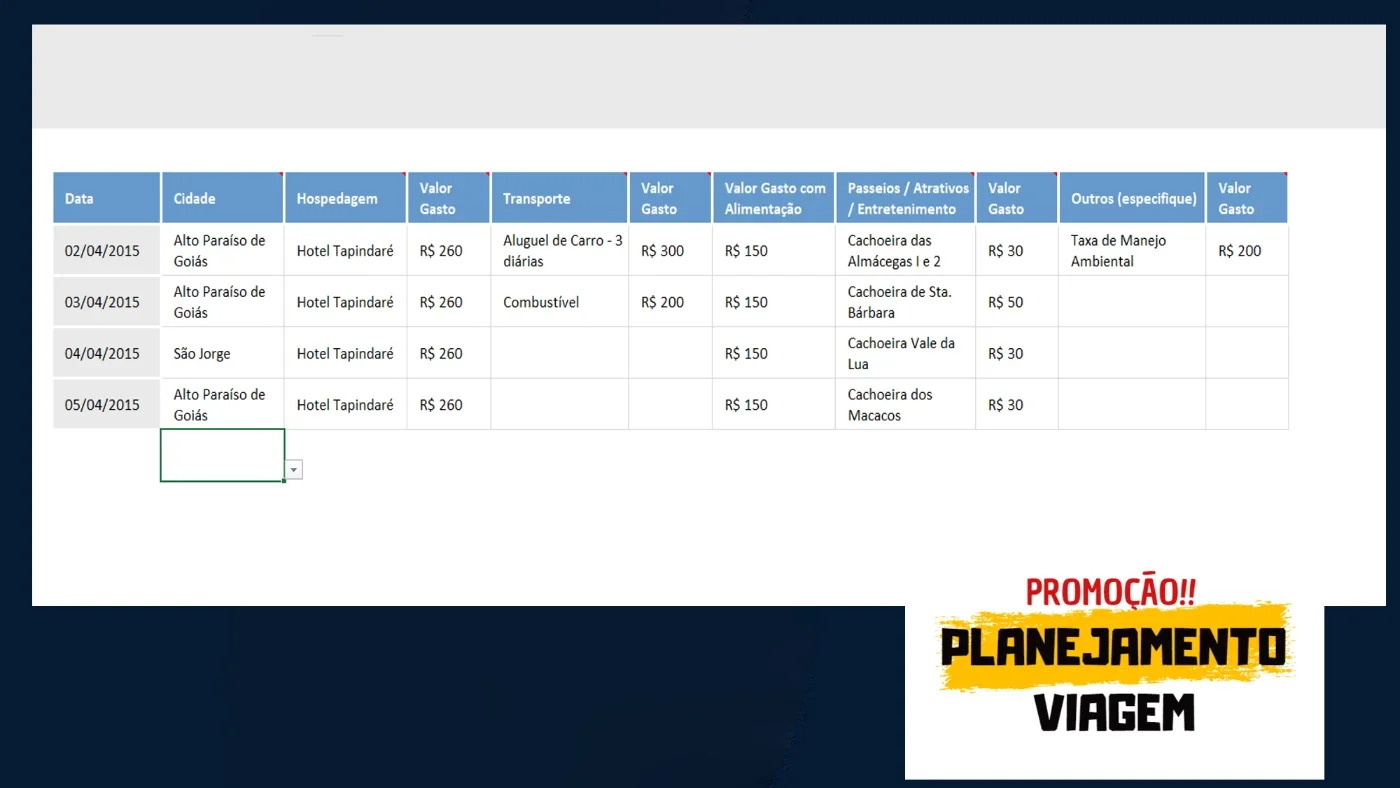Click the Cachoeira Vale da Lua cell

[x=906, y=353]
